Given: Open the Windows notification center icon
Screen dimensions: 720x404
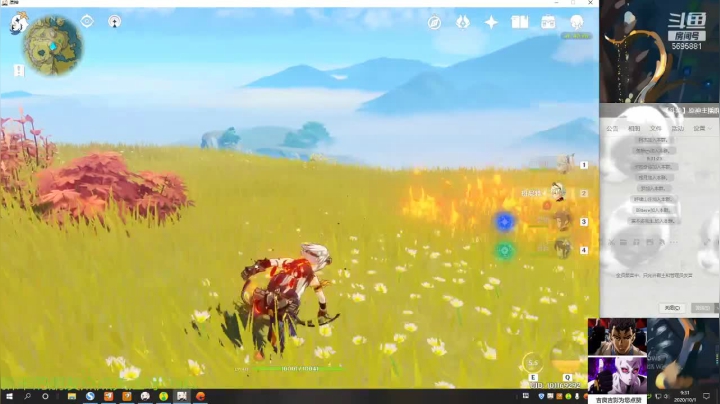Looking at the screenshot, I should [707, 396].
